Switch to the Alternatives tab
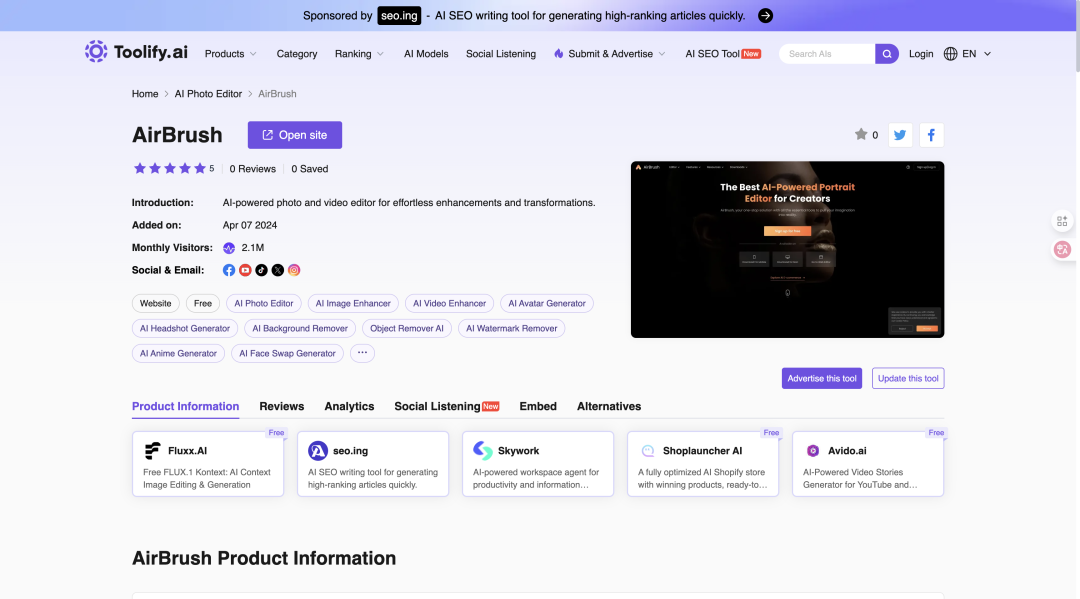Screen dimensions: 1080x599 pyautogui.click(x=609, y=406)
